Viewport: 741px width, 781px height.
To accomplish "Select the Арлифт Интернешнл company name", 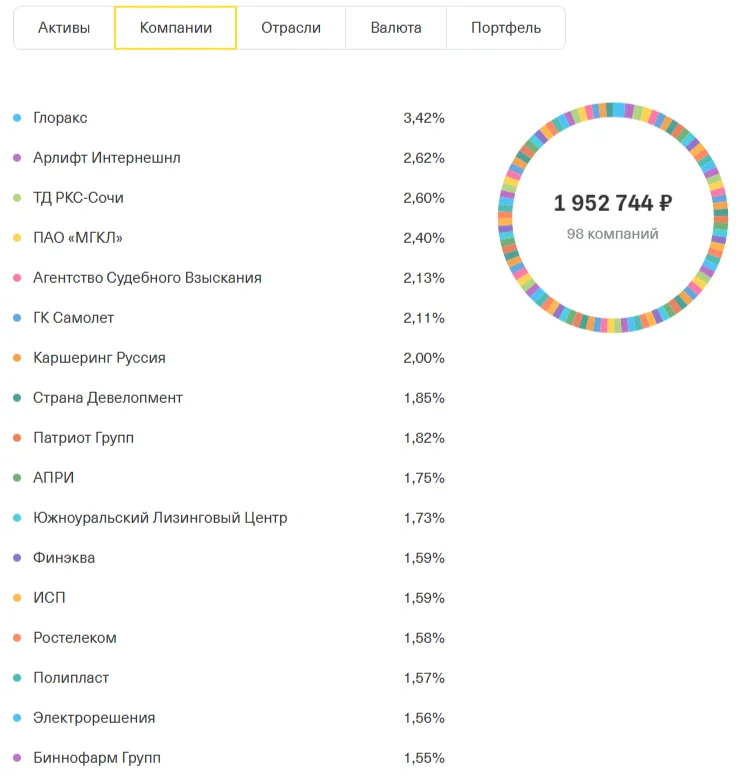I will [107, 158].
